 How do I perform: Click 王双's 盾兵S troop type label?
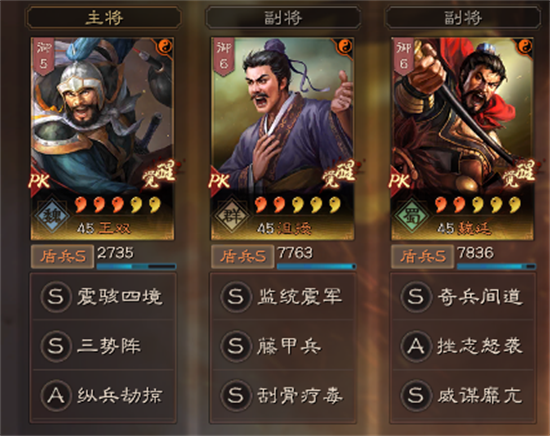(x=62, y=256)
